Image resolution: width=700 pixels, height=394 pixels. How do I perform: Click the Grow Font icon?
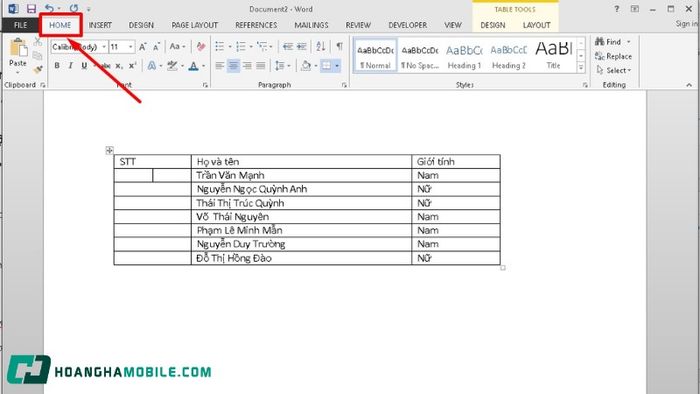pos(142,46)
